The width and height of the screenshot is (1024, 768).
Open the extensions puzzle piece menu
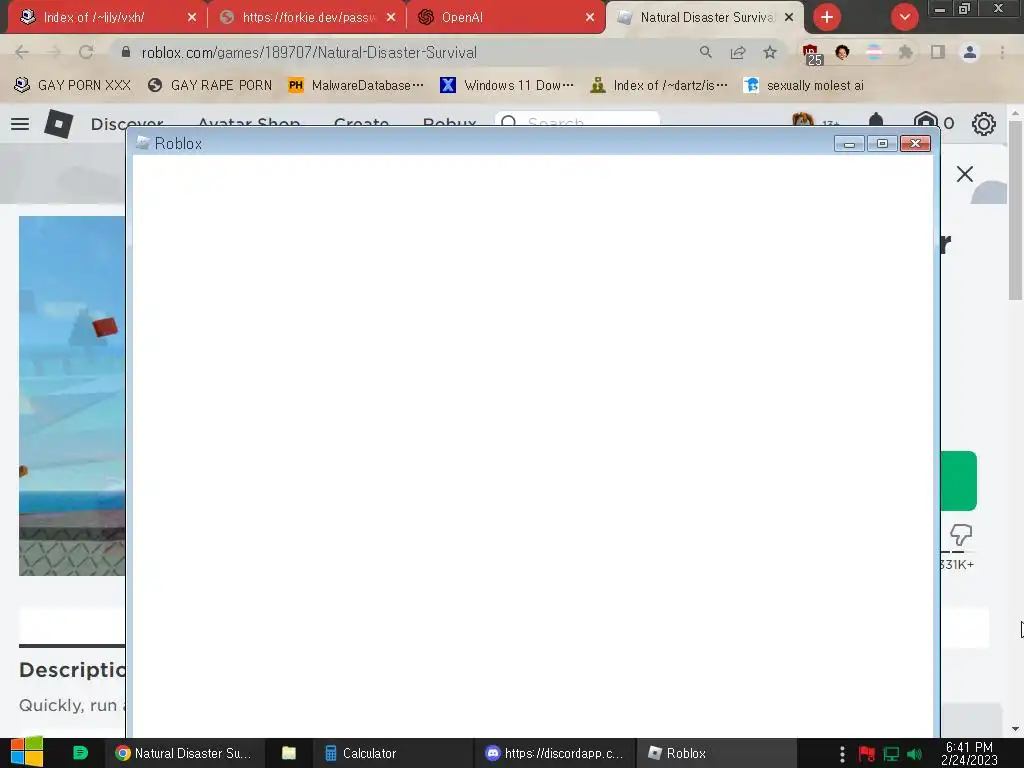(x=905, y=52)
